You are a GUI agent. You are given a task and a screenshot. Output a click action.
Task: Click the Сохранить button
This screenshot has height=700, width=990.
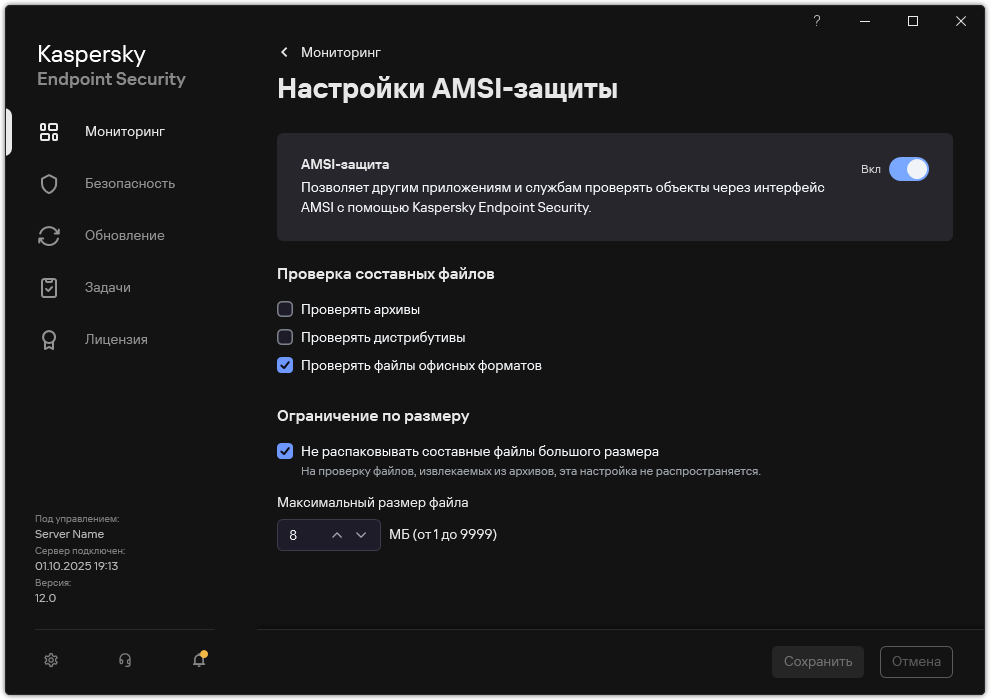click(817, 661)
